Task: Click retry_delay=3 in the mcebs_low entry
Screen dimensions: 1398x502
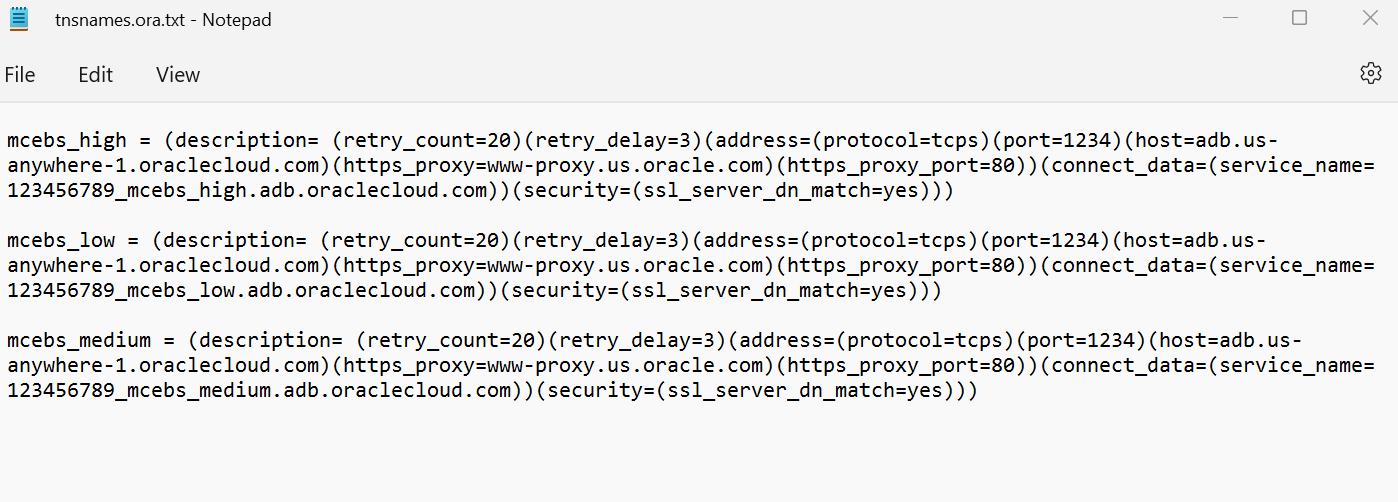Action: (x=603, y=240)
